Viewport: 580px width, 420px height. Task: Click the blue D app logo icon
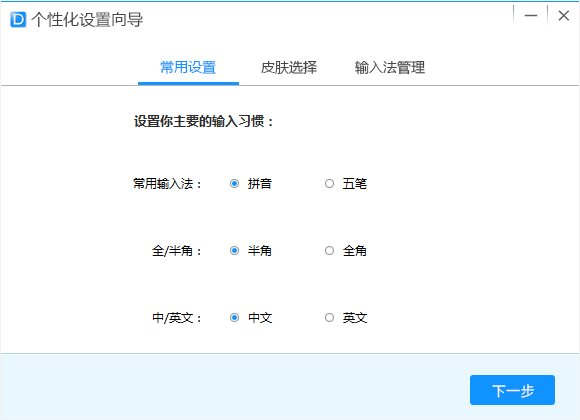(18, 20)
